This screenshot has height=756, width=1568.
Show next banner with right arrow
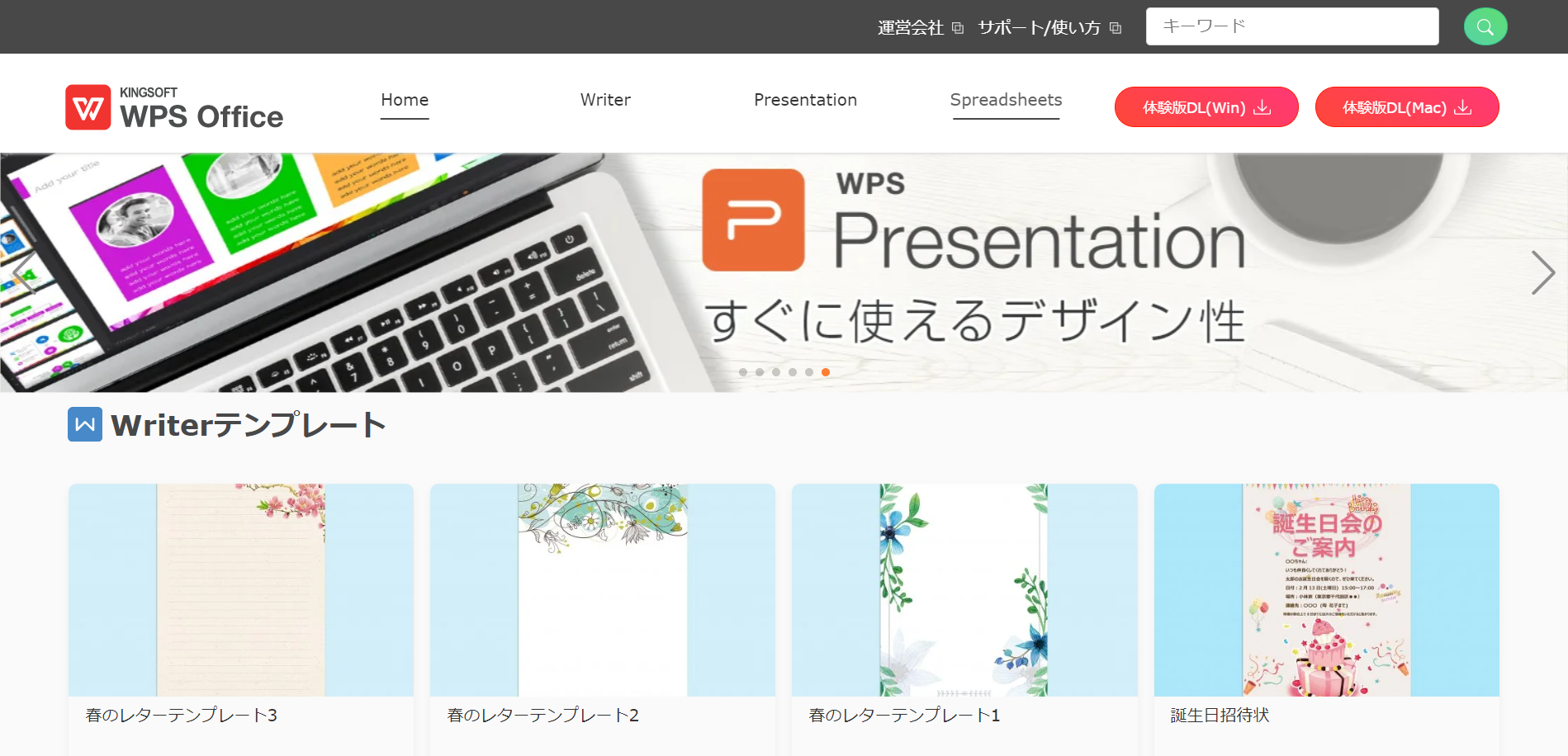tap(1542, 272)
